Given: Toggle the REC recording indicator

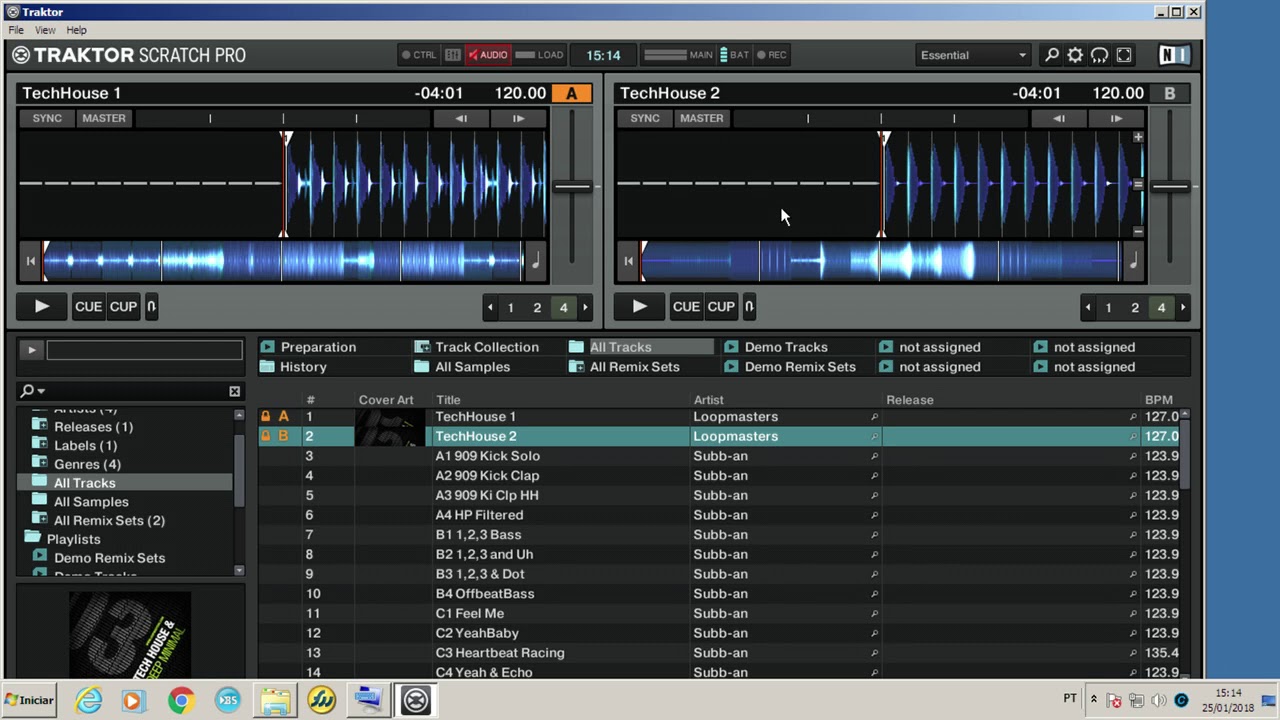Looking at the screenshot, I should (772, 55).
